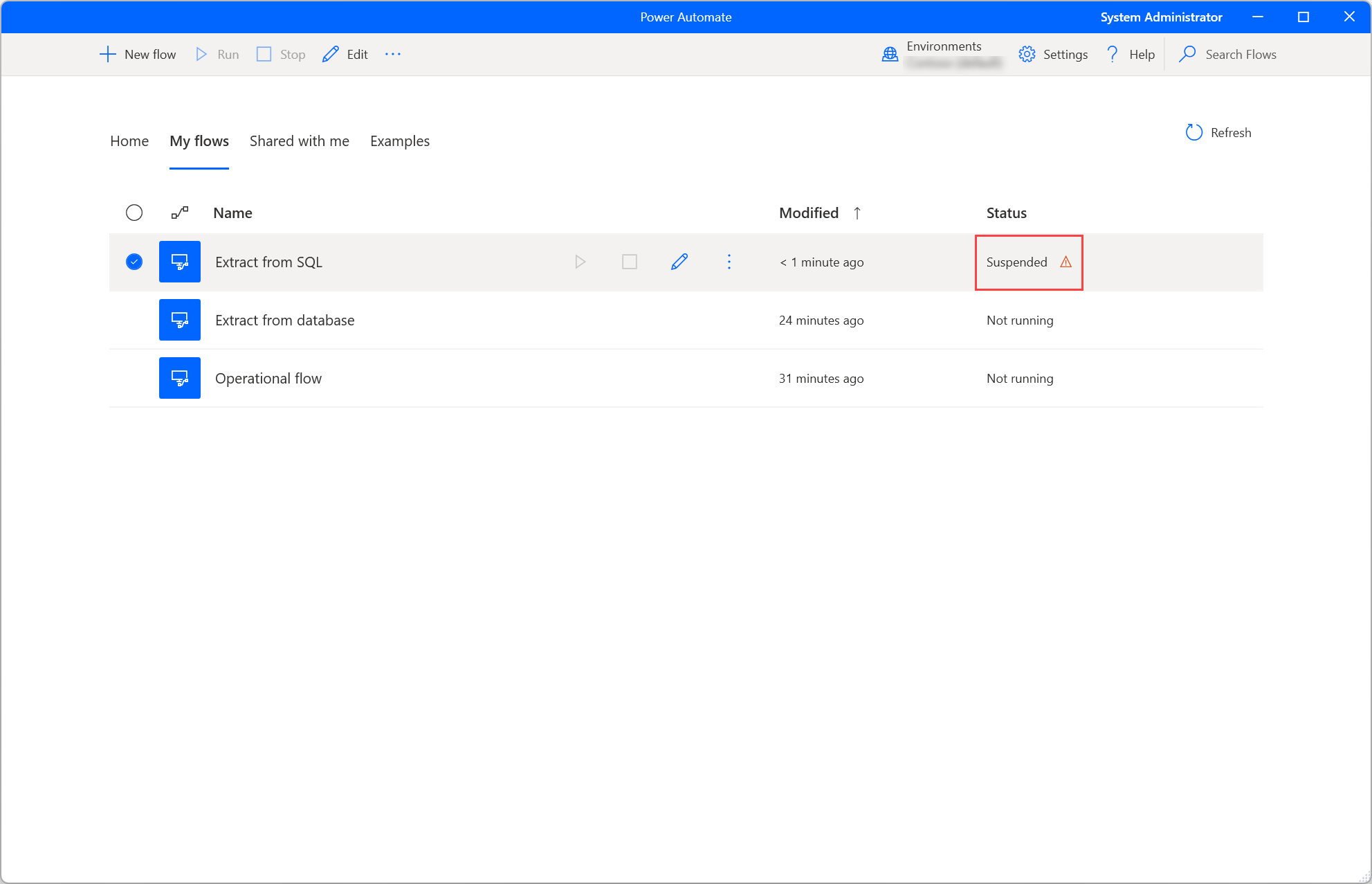Toggle the flow connection icon in column header
Viewport: 1372px width, 884px height.
click(180, 213)
